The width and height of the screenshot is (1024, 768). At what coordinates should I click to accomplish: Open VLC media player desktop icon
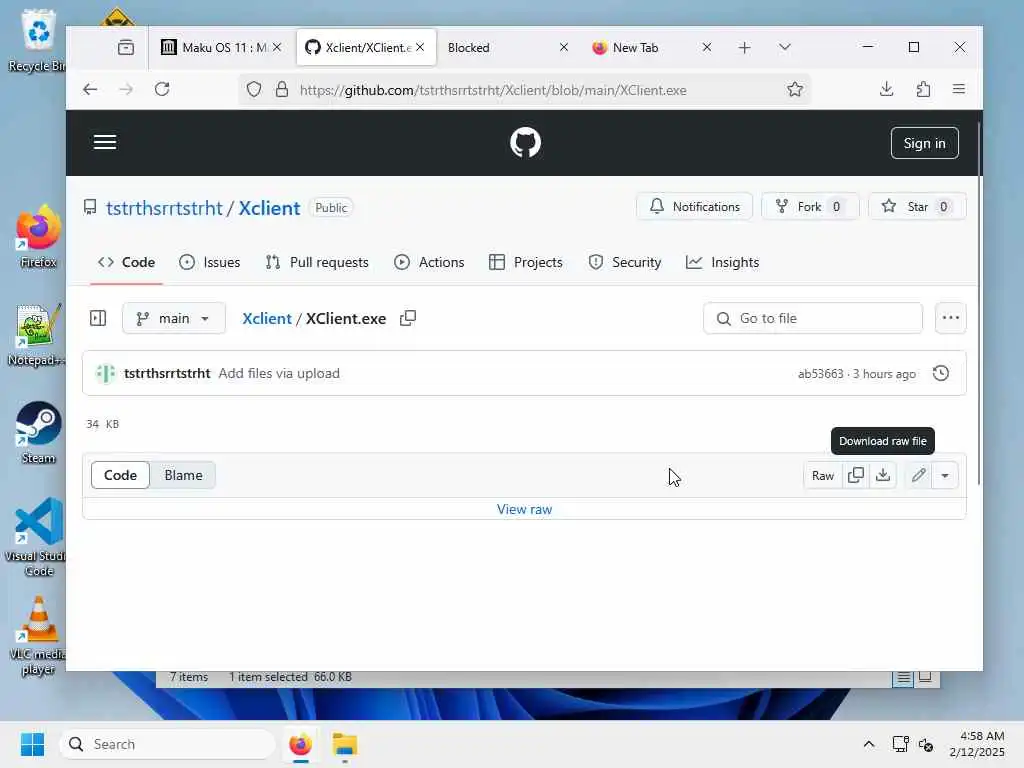[38, 635]
